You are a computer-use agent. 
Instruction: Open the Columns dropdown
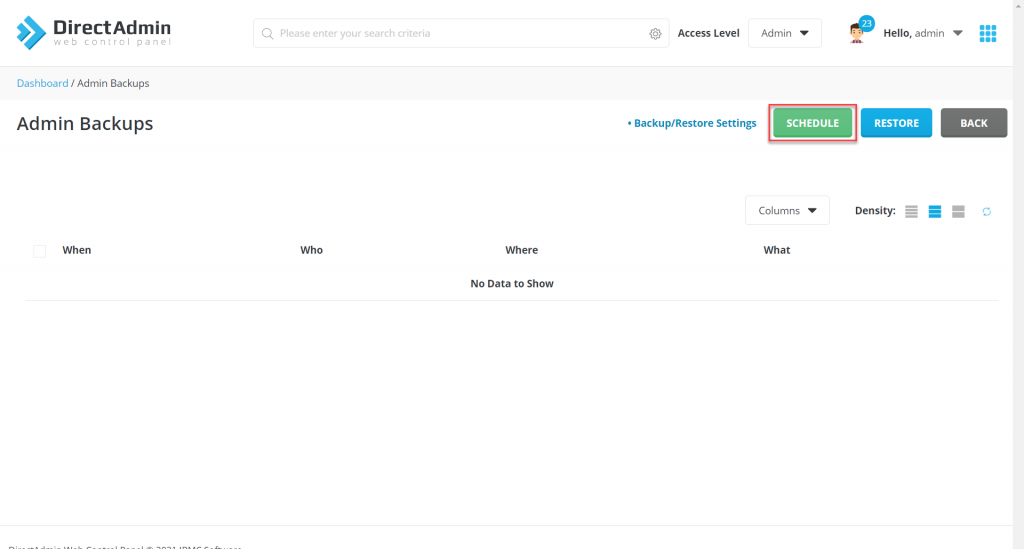click(x=787, y=210)
